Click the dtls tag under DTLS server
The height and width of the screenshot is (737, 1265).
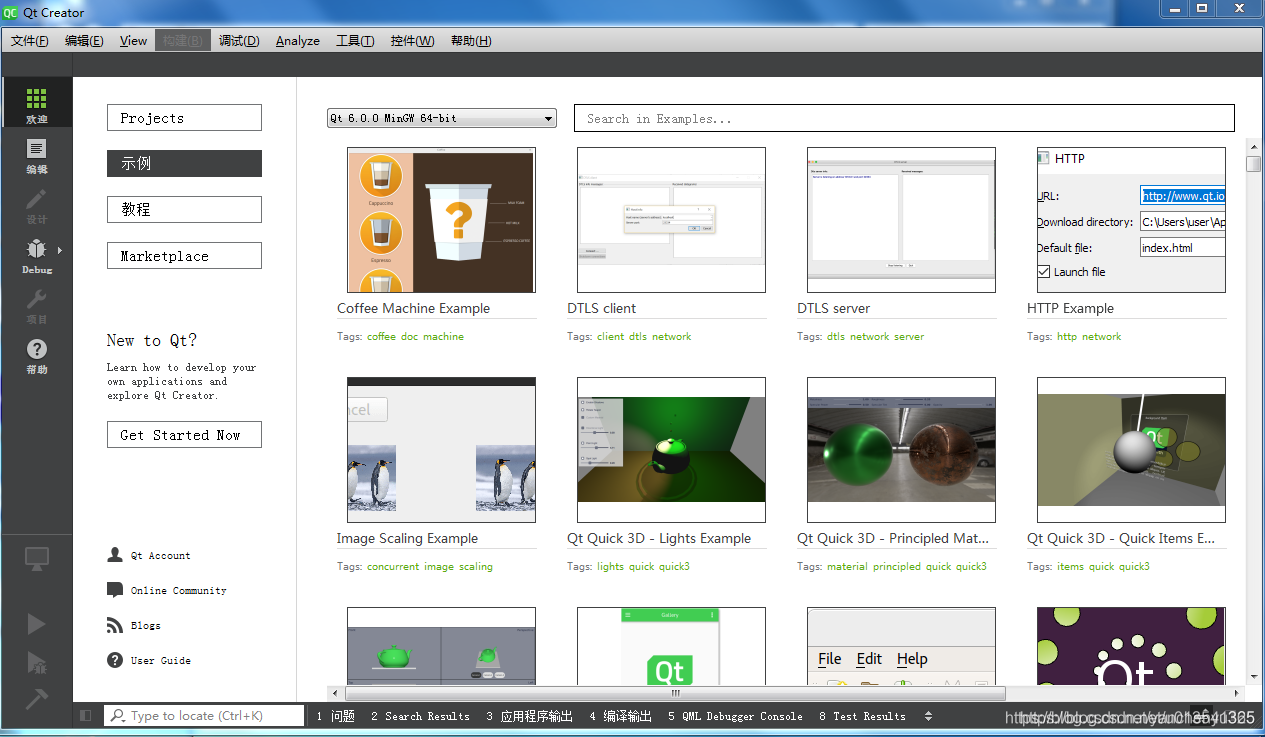click(x=836, y=337)
